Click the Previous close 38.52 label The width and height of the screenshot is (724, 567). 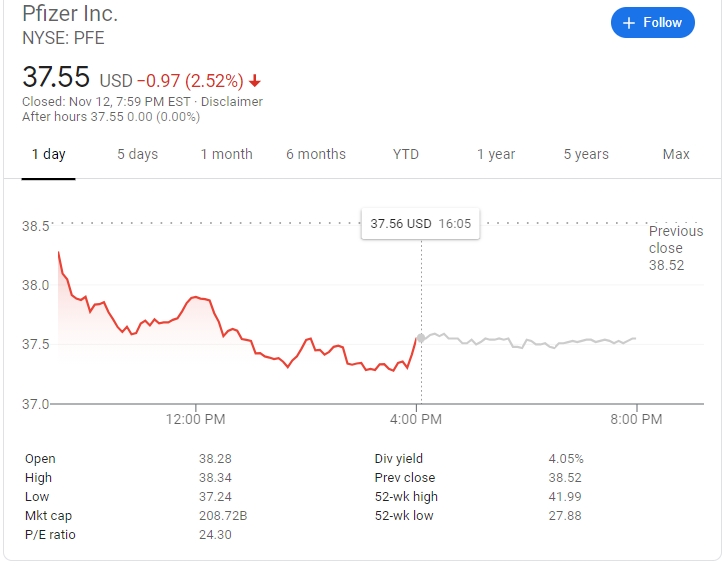676,248
